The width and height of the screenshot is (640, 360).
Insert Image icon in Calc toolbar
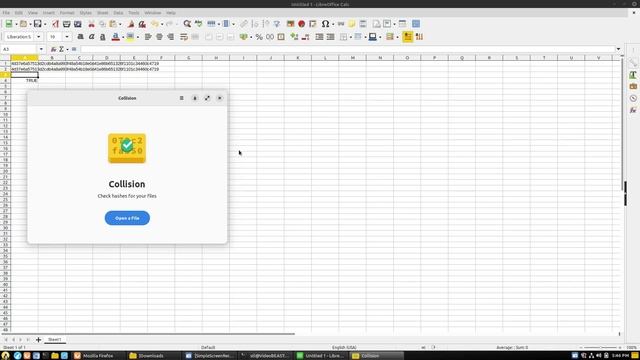[290, 24]
